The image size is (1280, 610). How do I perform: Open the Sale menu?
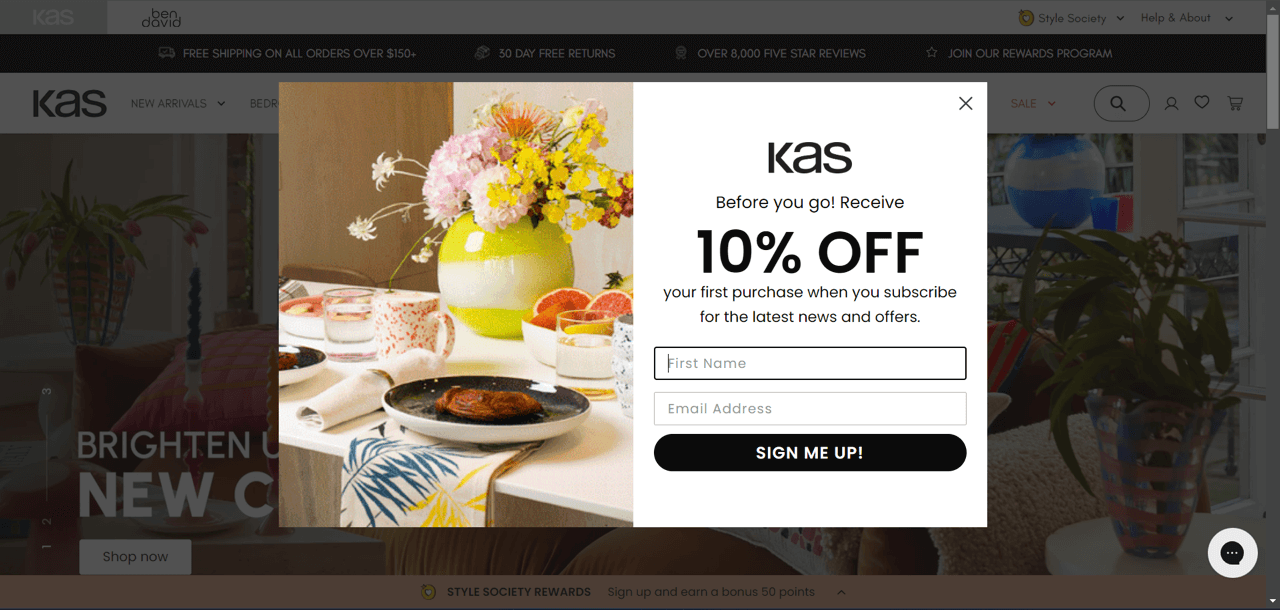point(1033,103)
